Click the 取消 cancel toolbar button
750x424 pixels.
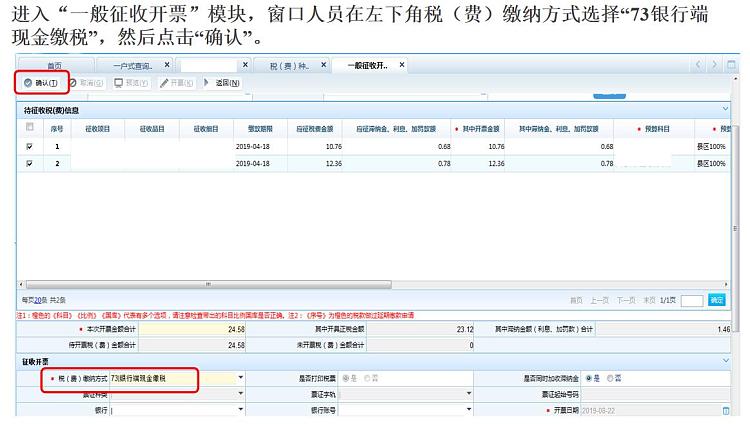point(87,83)
